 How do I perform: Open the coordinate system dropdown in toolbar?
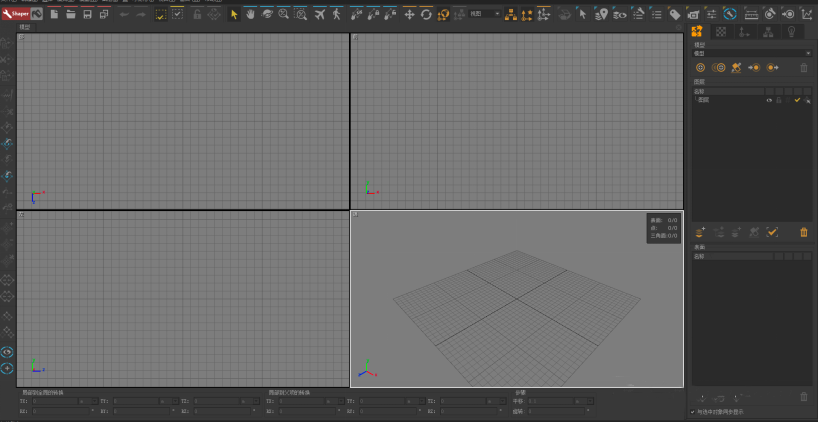click(484, 15)
